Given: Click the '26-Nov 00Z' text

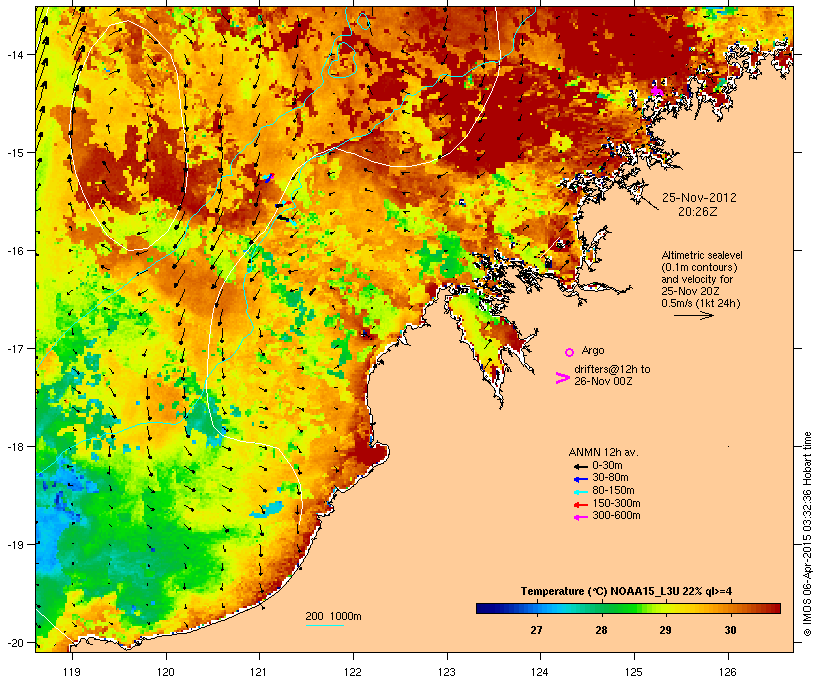Looking at the screenshot, I should tap(603, 381).
